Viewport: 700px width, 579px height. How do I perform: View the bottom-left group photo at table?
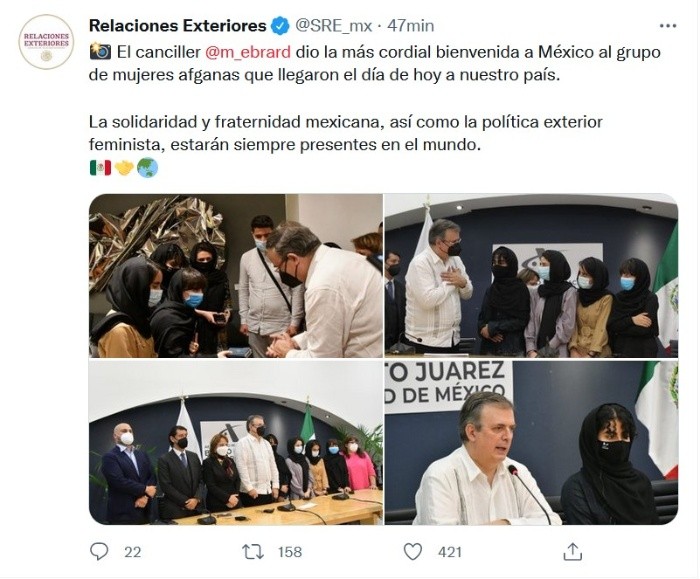pyautogui.click(x=236, y=442)
